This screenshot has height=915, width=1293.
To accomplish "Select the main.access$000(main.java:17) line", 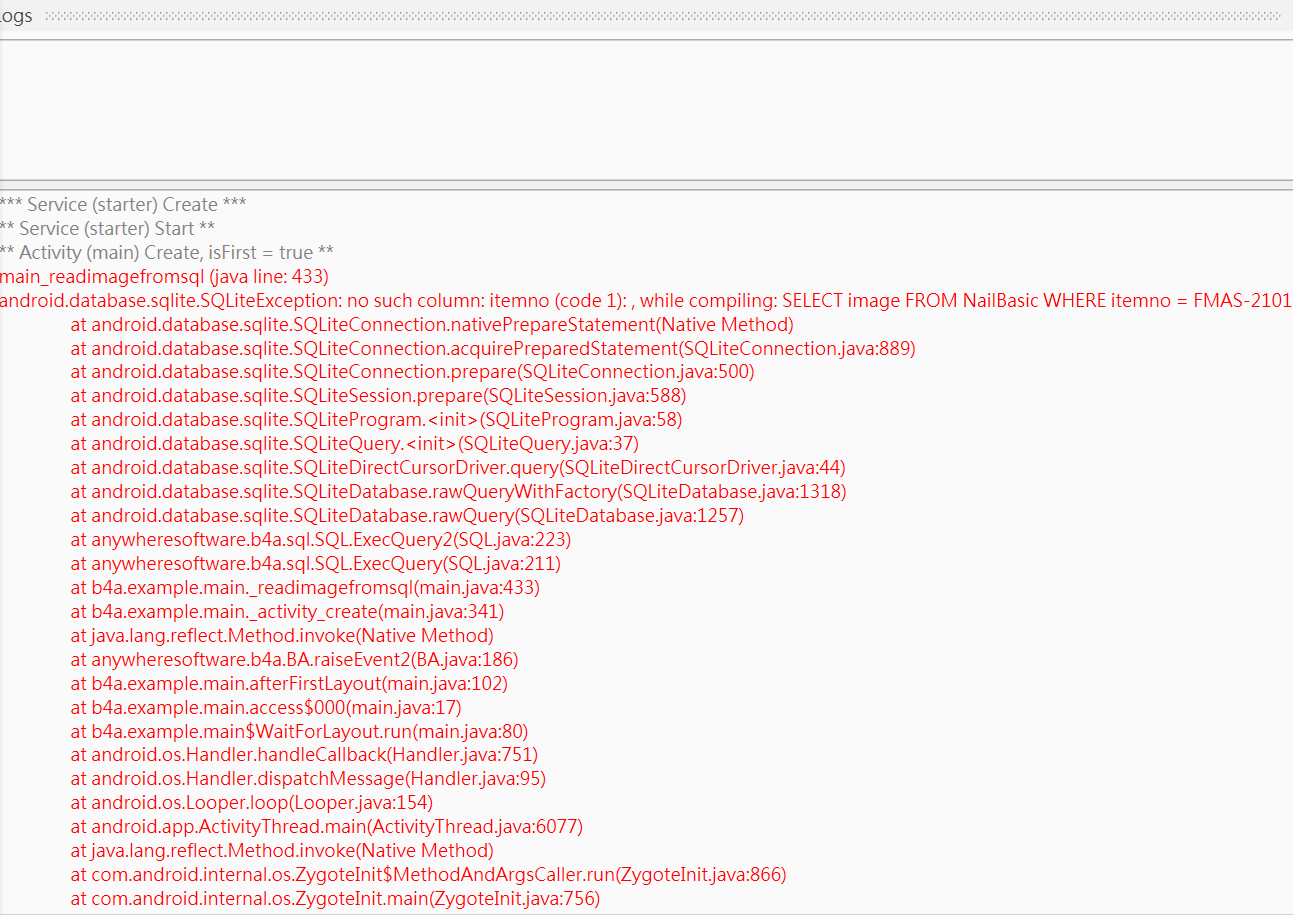I will coord(267,708).
